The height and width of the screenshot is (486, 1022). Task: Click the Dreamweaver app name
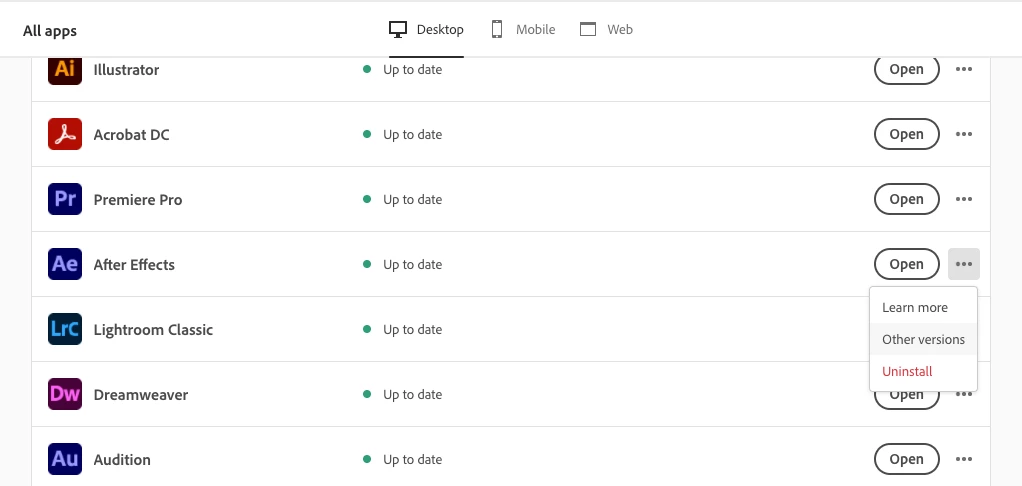[141, 395]
